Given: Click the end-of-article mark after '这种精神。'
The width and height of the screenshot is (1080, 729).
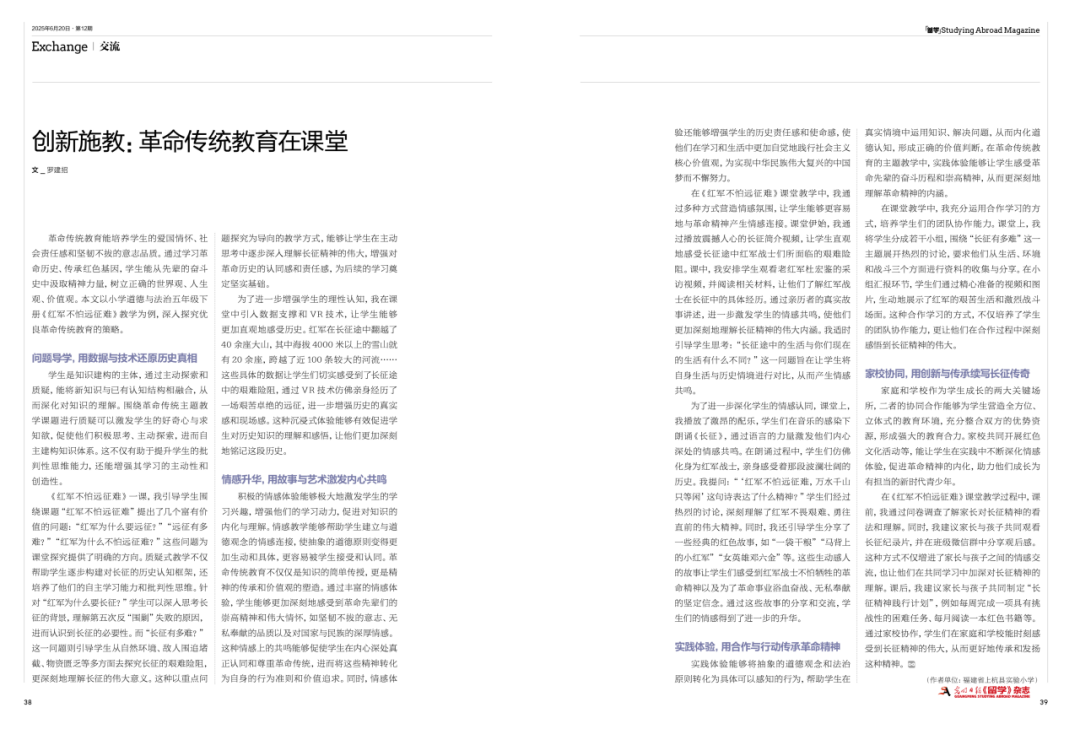Looking at the screenshot, I should point(912,664).
